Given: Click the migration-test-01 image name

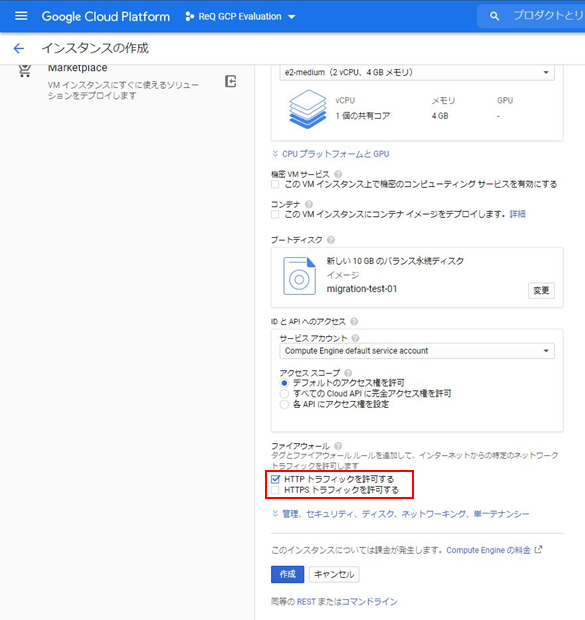Looking at the screenshot, I should pyautogui.click(x=362, y=289).
